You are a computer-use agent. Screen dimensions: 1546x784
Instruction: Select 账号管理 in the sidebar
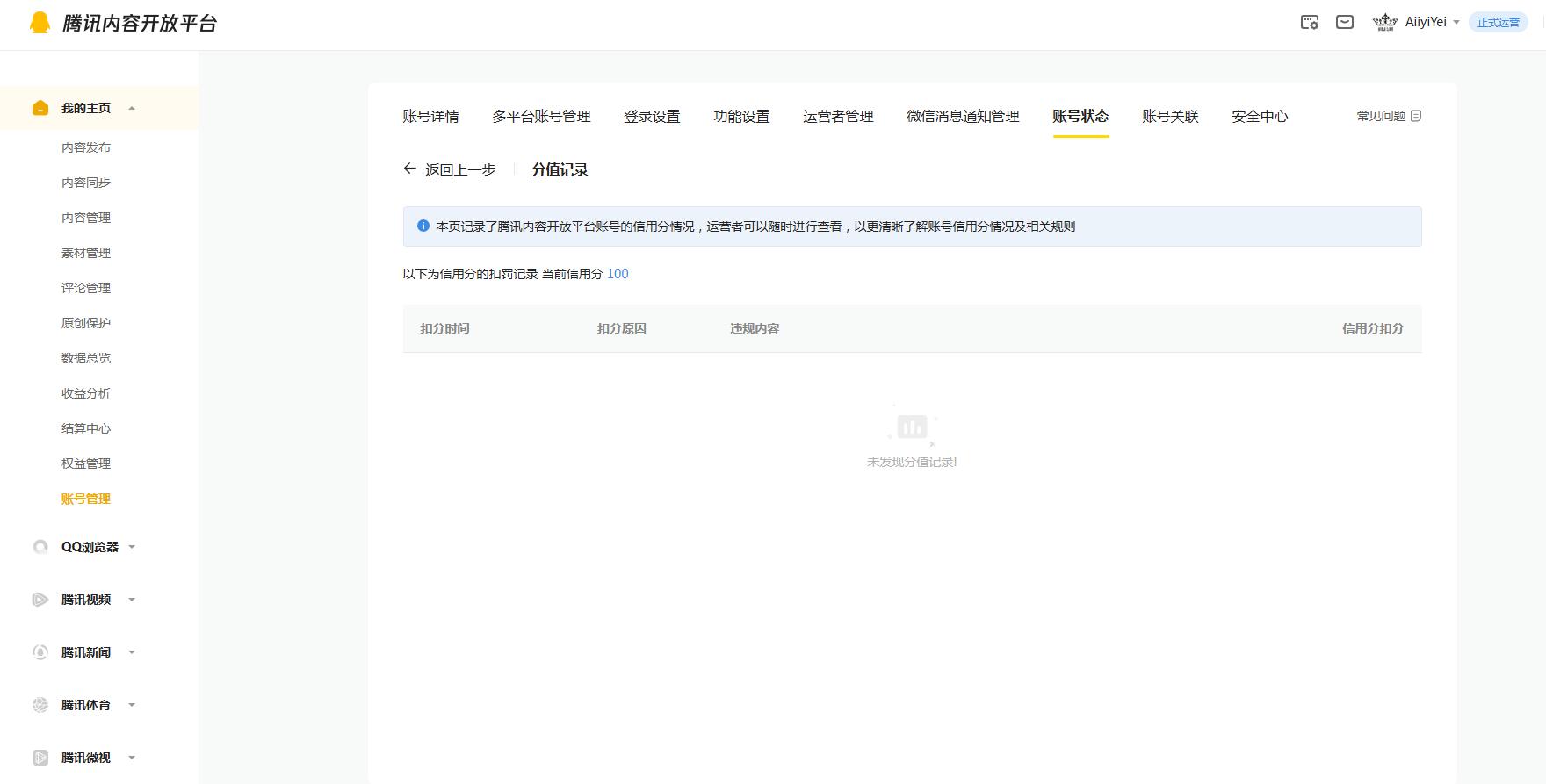[86, 499]
